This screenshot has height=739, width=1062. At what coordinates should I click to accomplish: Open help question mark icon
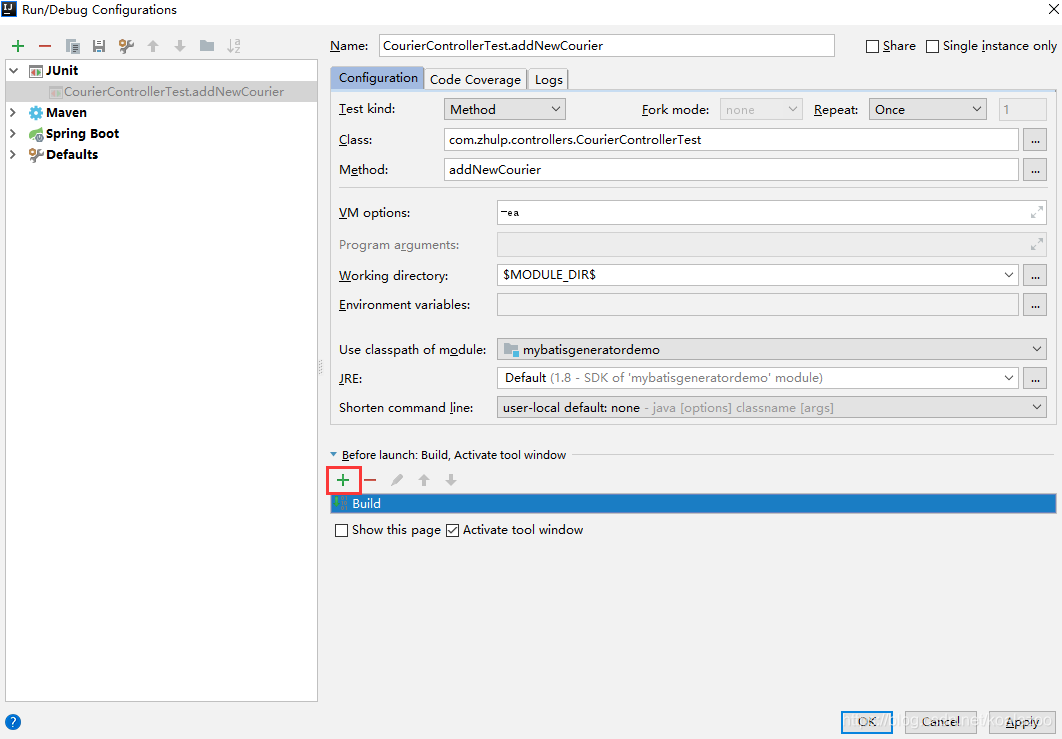pos(12,722)
